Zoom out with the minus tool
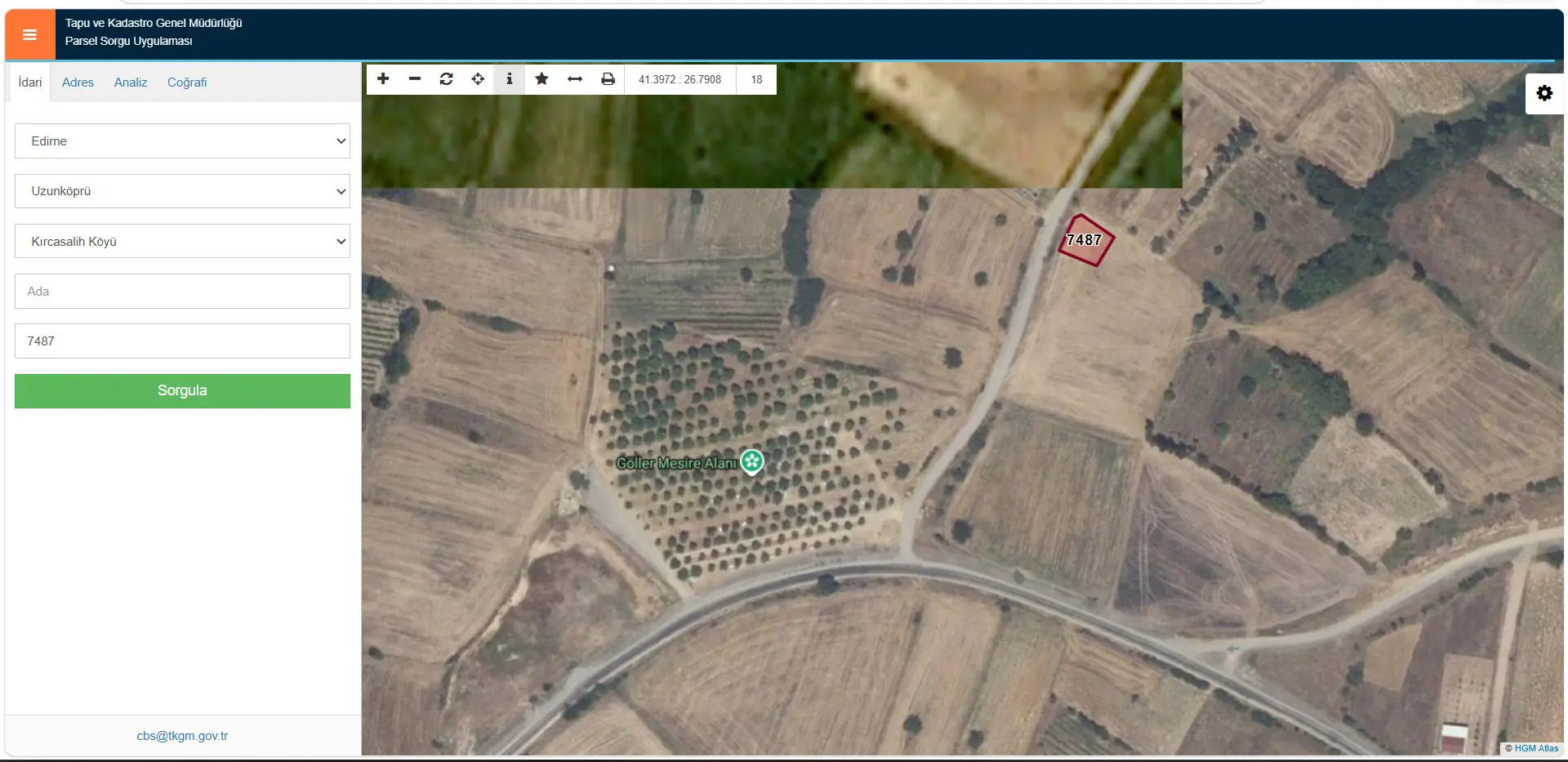The image size is (1568, 762). tap(415, 78)
